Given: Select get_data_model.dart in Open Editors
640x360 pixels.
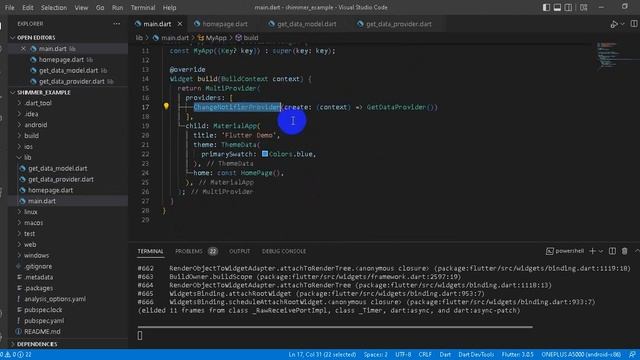Looking at the screenshot, I should (x=69, y=71).
